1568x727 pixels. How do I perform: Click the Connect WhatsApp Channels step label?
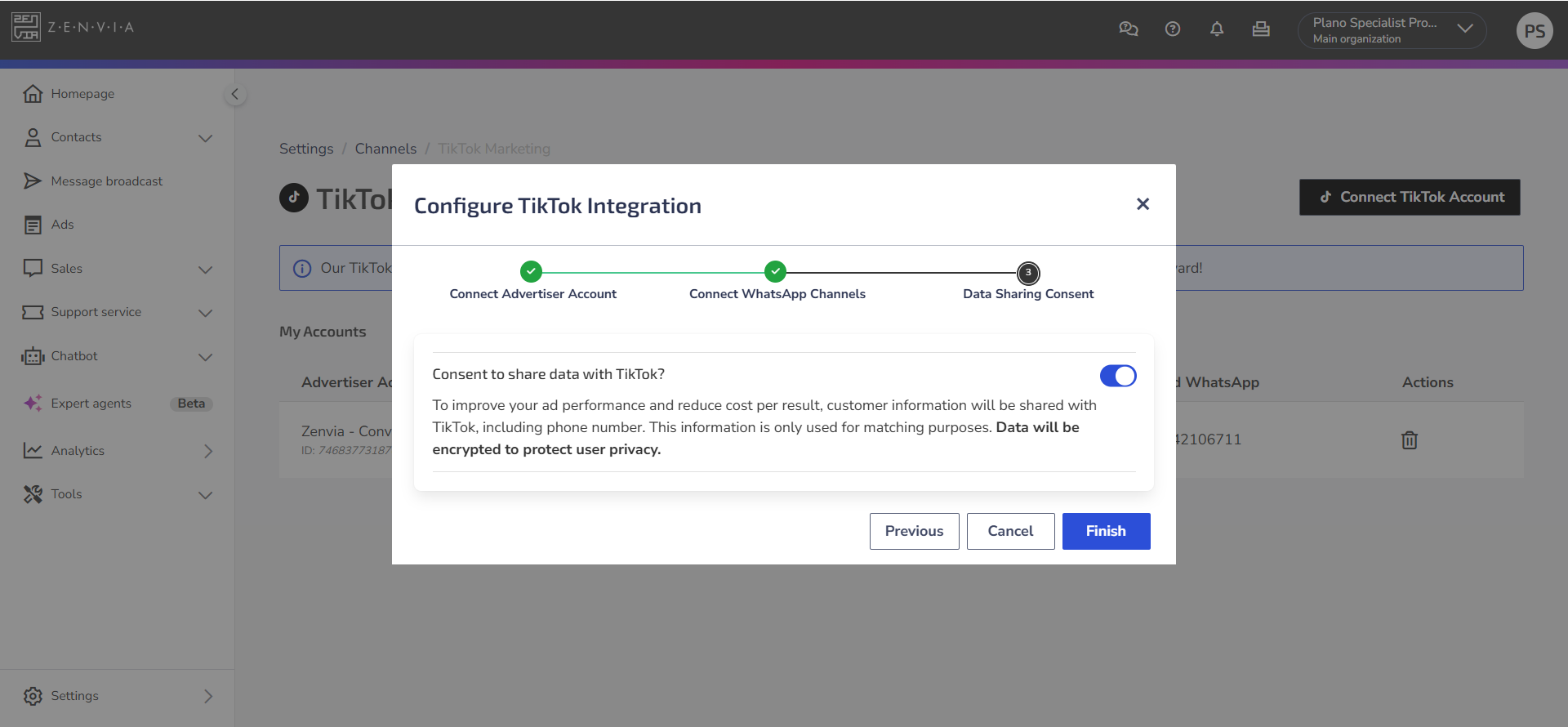[x=777, y=294]
